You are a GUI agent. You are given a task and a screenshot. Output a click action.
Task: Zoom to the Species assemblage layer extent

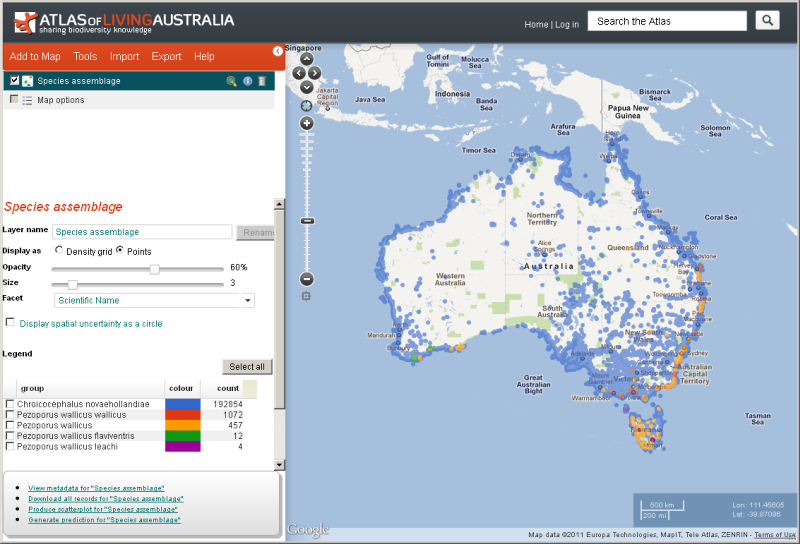coord(231,81)
